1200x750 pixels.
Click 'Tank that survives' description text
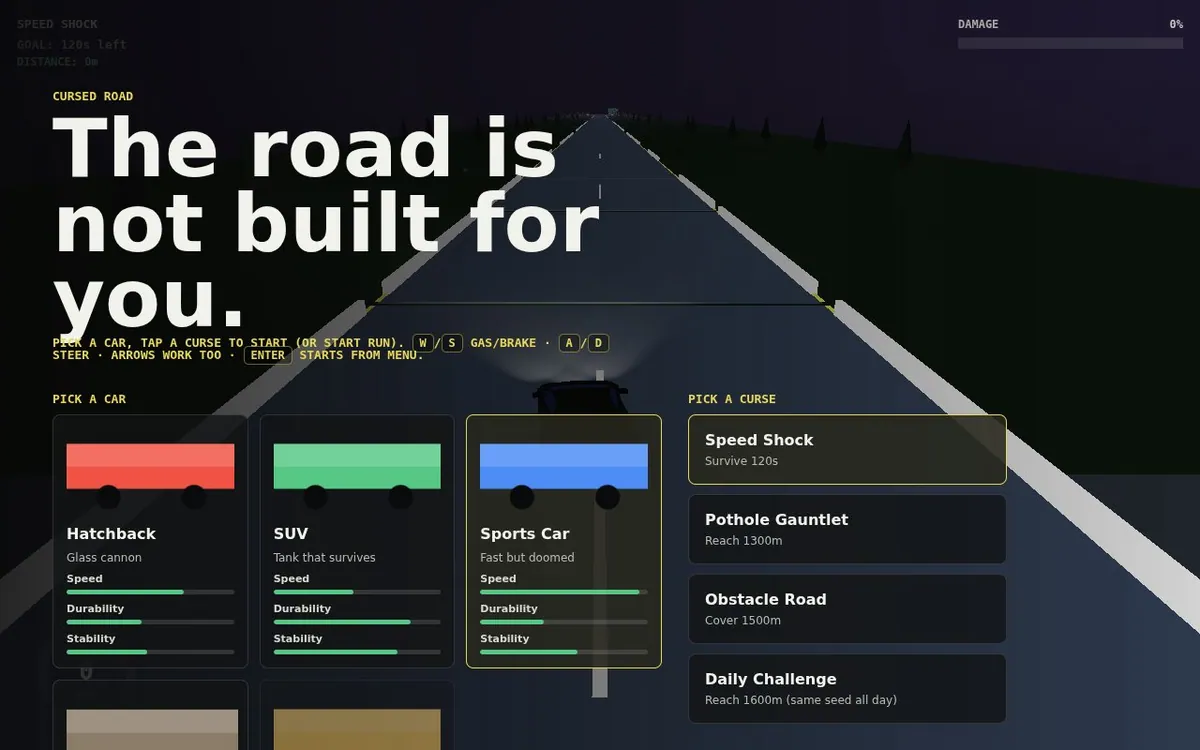[x=325, y=557]
